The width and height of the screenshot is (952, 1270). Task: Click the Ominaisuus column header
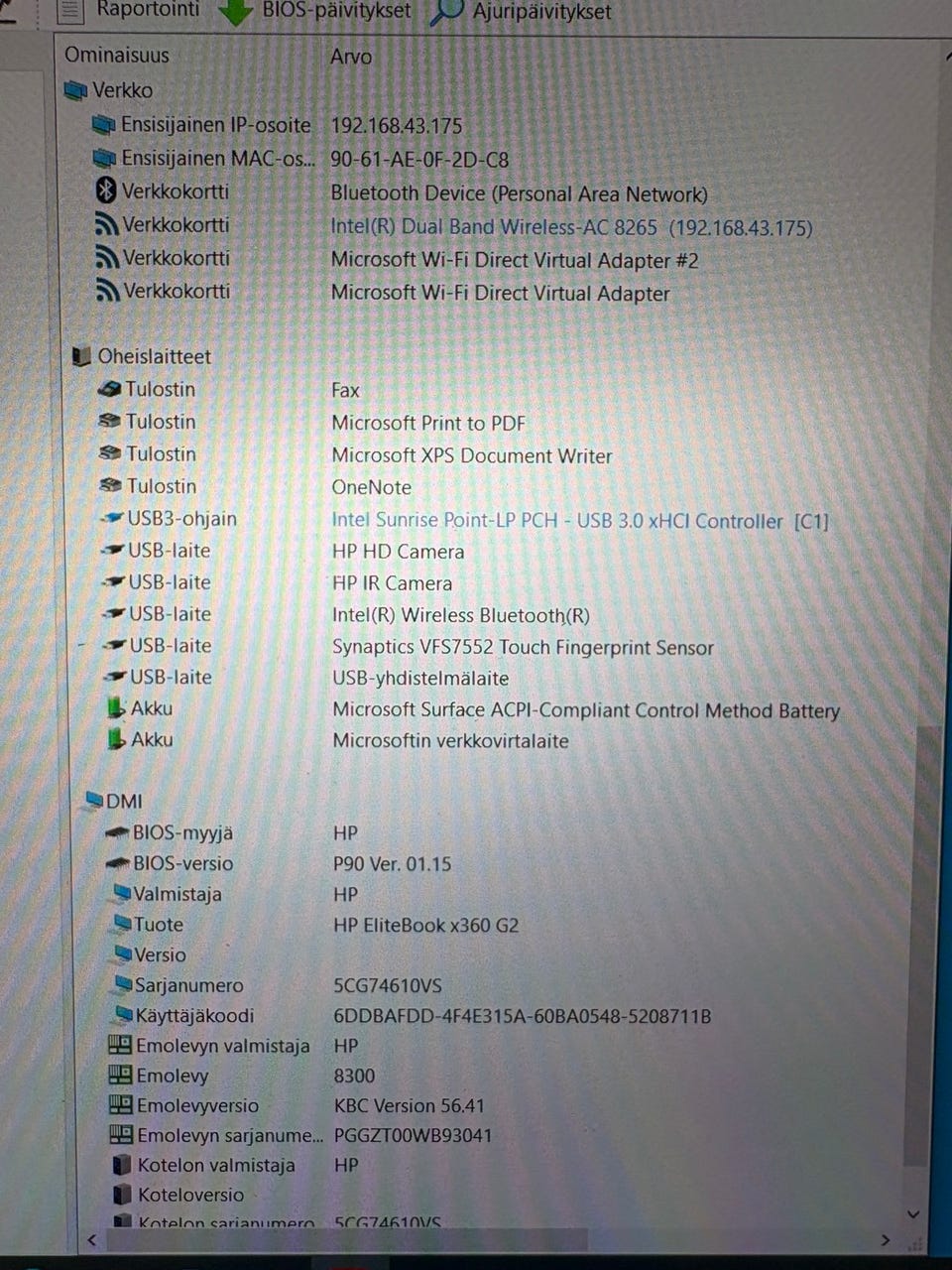click(x=116, y=56)
